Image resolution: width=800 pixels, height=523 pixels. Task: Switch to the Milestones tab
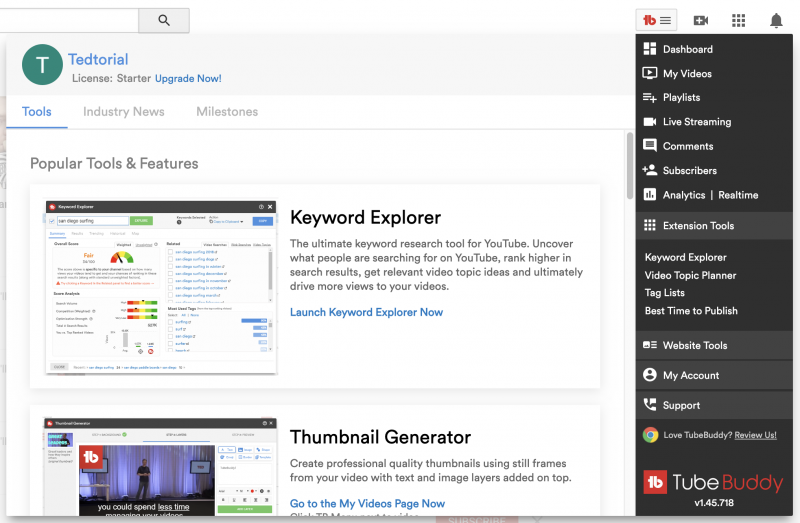coord(227,112)
